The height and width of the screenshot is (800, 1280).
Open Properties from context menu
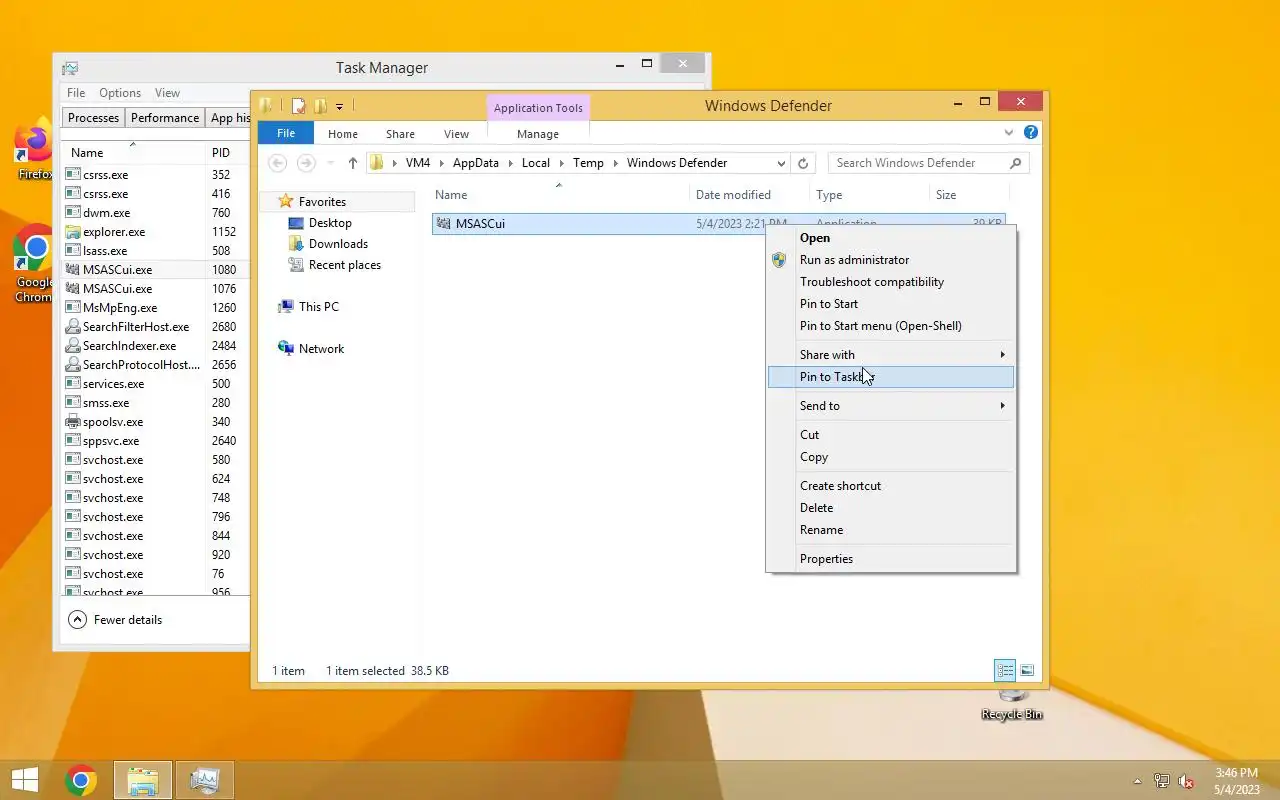pos(890,558)
